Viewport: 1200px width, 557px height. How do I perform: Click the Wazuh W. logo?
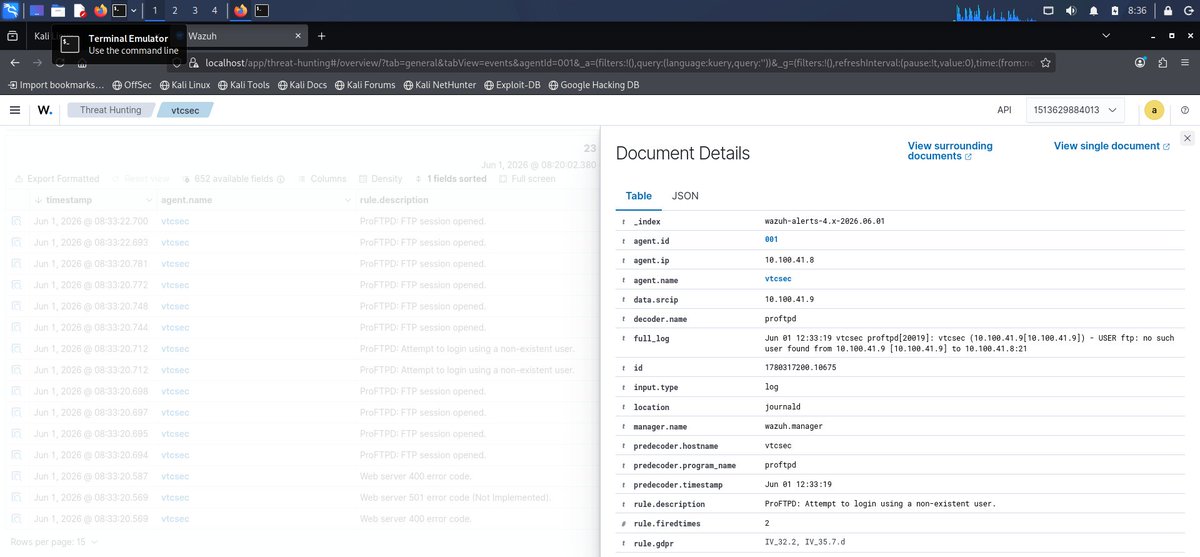point(45,110)
